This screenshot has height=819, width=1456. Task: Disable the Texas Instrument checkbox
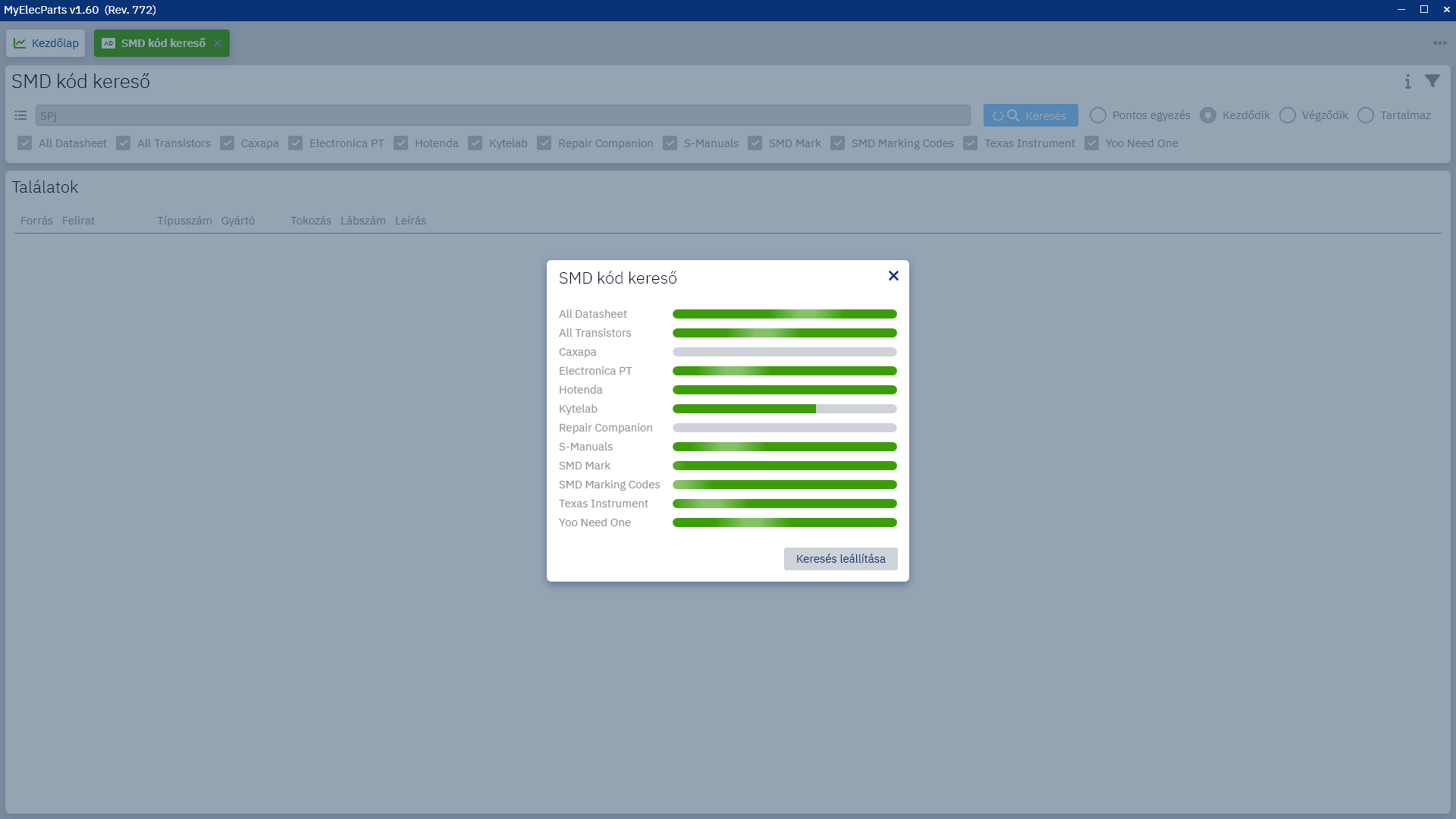tap(971, 143)
